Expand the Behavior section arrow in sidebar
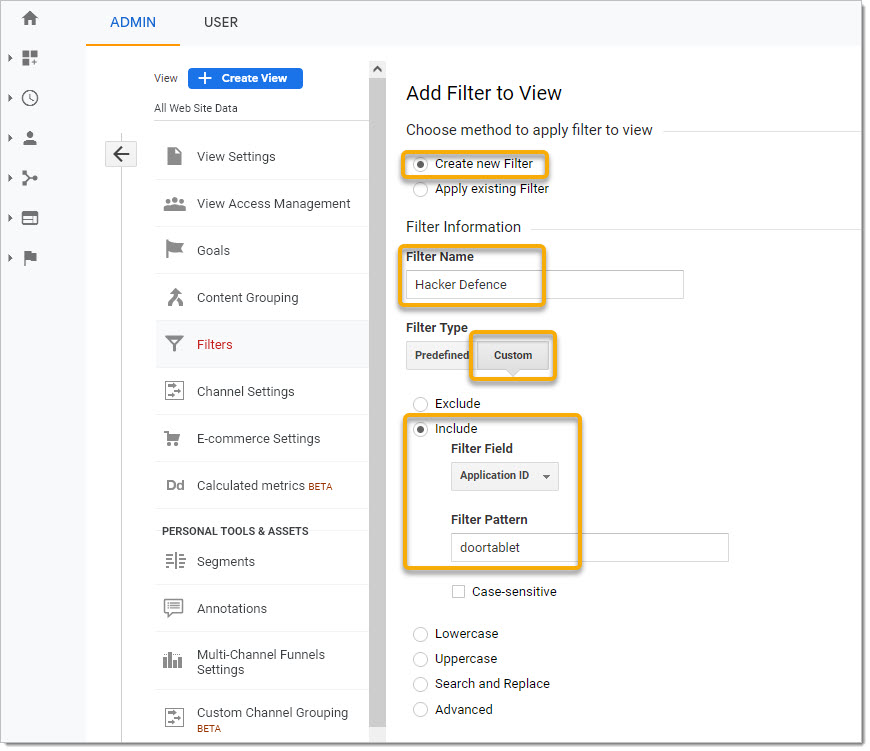 (x=10, y=218)
